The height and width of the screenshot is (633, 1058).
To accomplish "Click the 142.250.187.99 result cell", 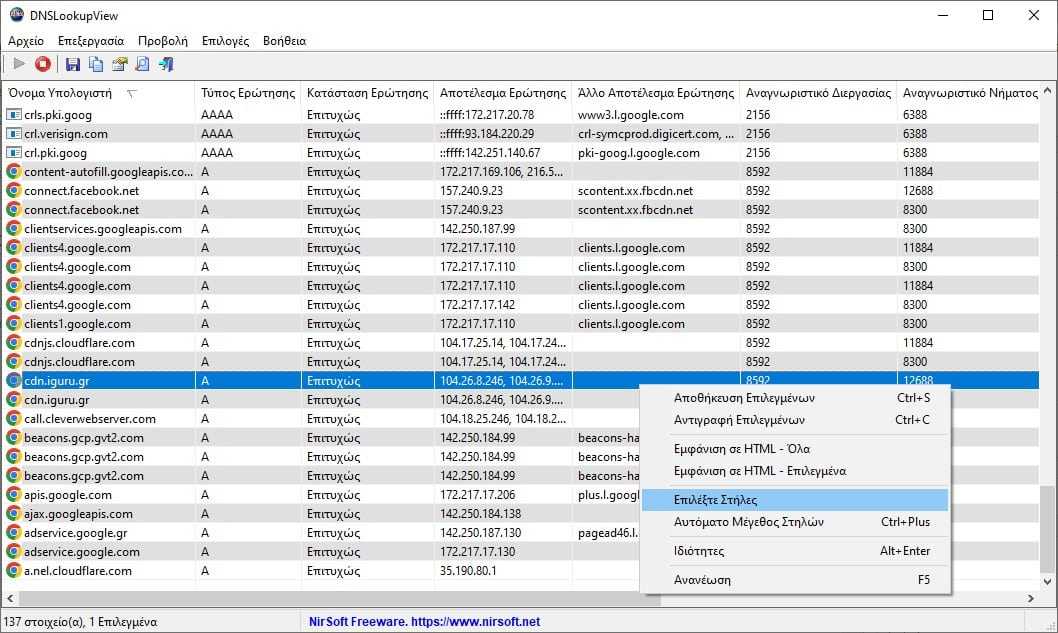I will pyautogui.click(x=478, y=229).
